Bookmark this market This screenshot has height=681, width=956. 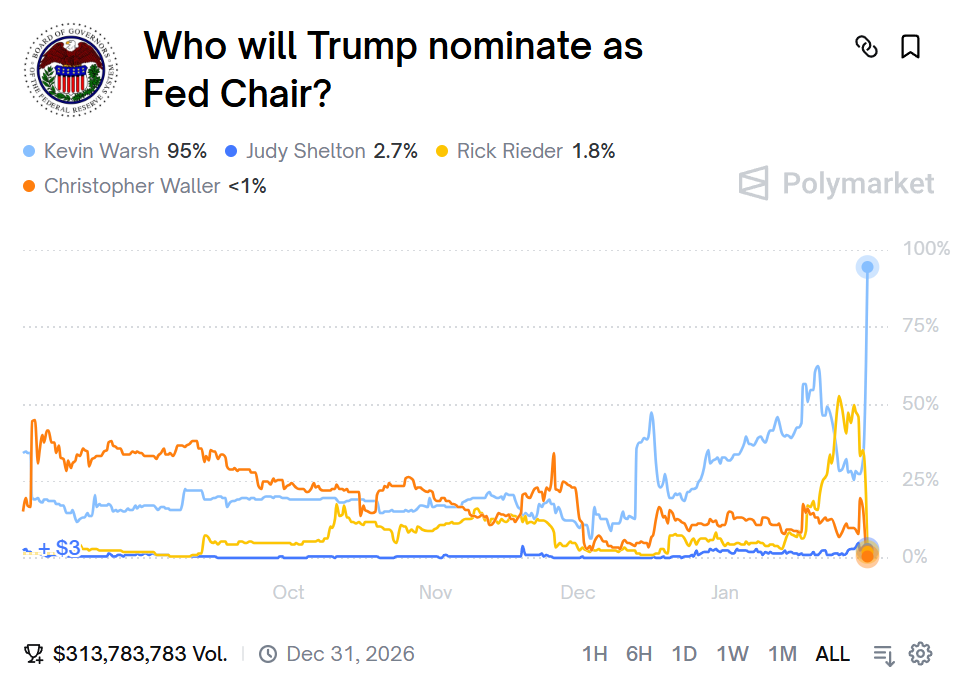tap(910, 46)
